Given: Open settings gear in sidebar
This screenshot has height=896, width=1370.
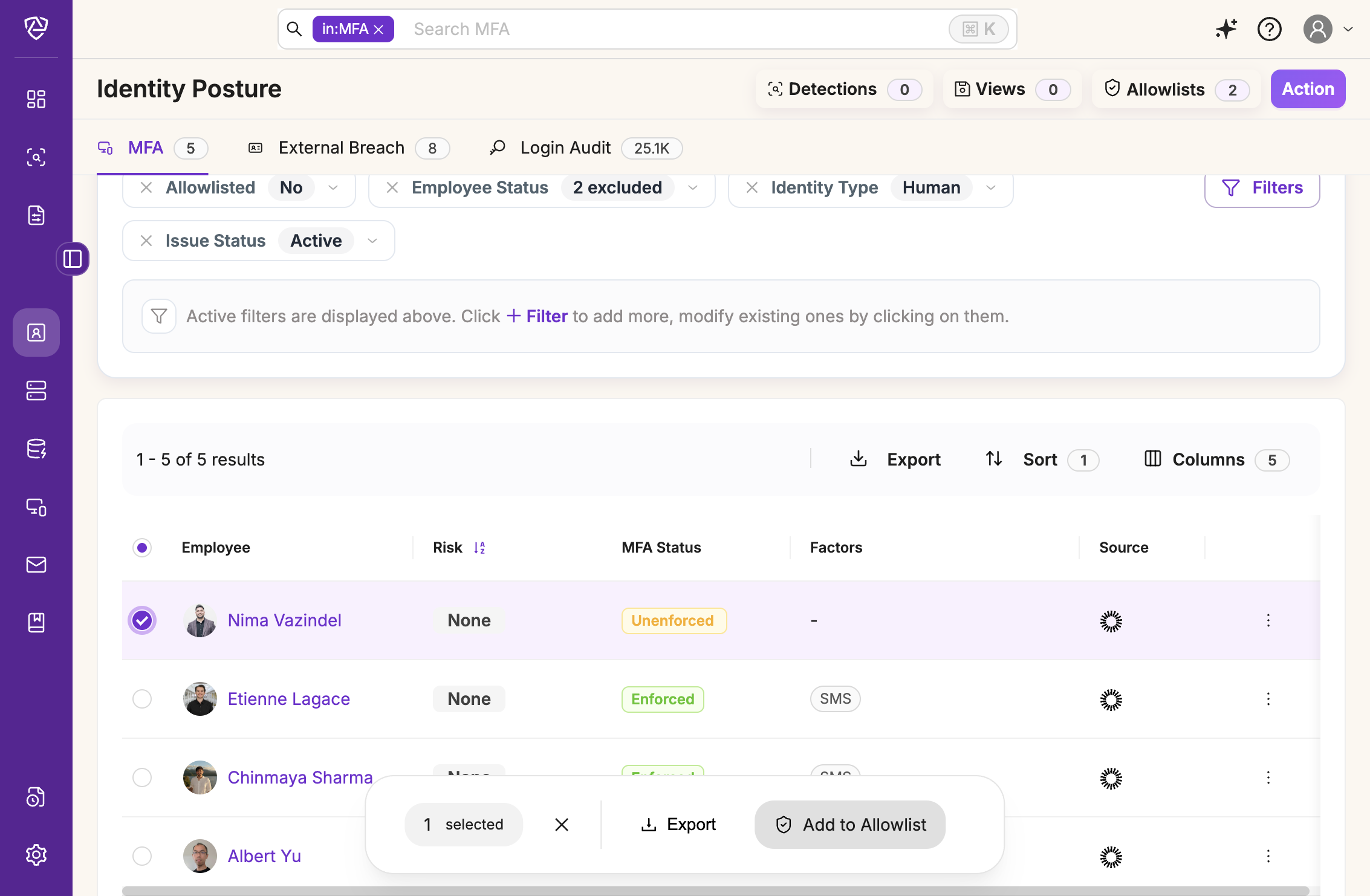Looking at the screenshot, I should pyautogui.click(x=36, y=854).
